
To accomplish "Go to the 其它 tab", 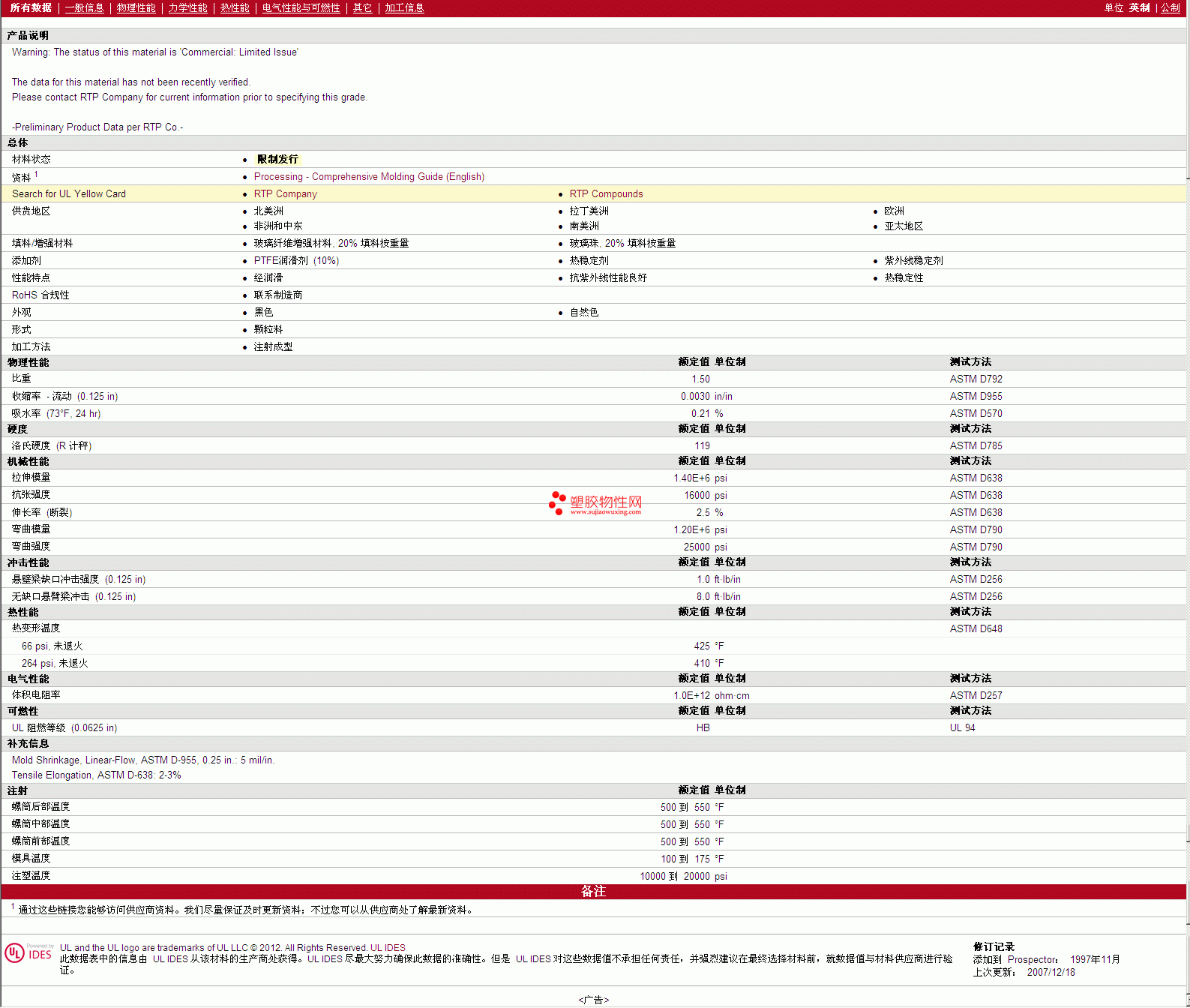I will (x=362, y=8).
